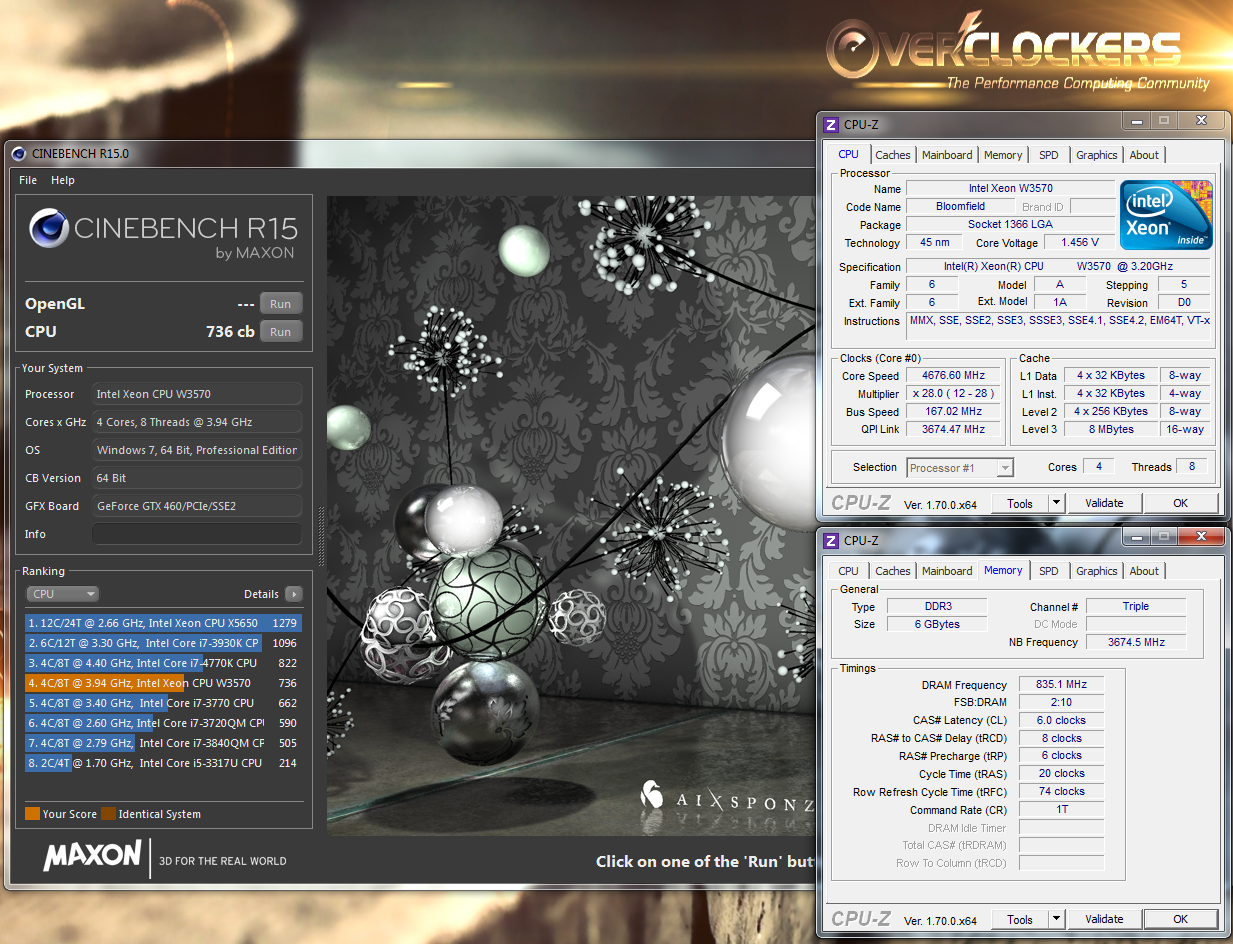Select ranking entry Intel Core i7-3930K
1233x944 pixels.
(x=163, y=643)
